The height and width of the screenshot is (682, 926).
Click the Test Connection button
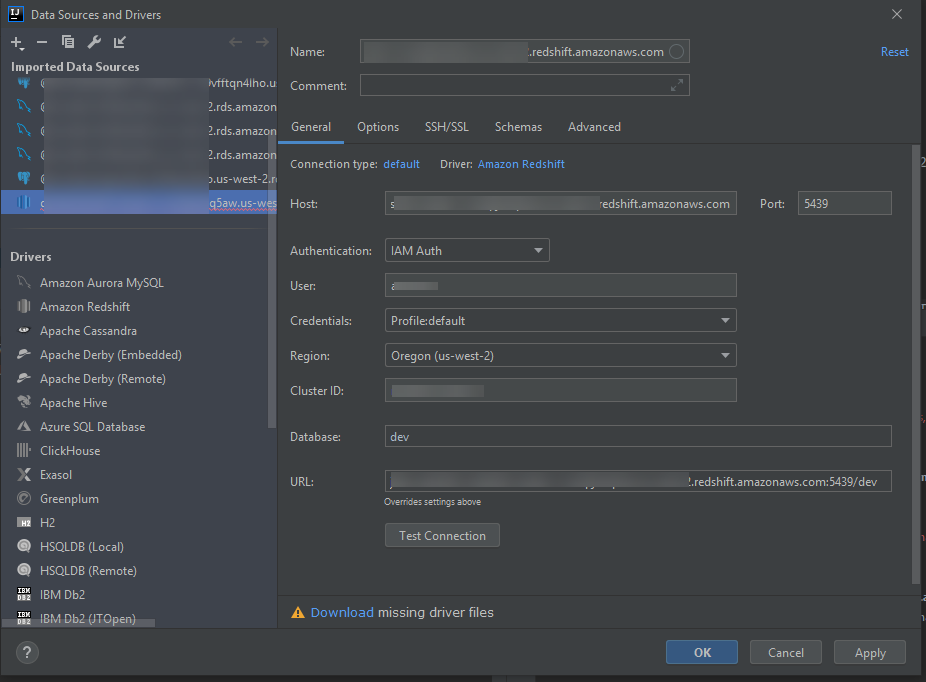(x=442, y=535)
